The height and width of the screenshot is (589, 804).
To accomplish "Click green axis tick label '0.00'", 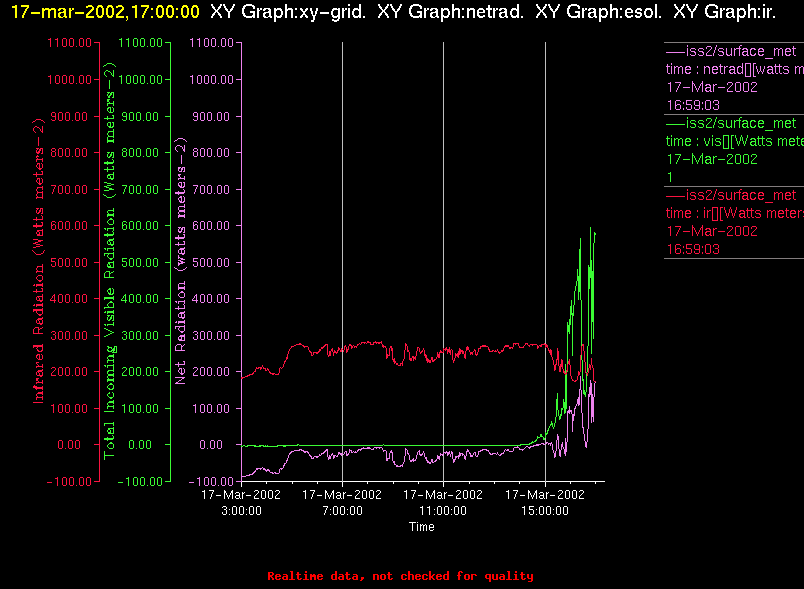I will pyautogui.click(x=140, y=445).
